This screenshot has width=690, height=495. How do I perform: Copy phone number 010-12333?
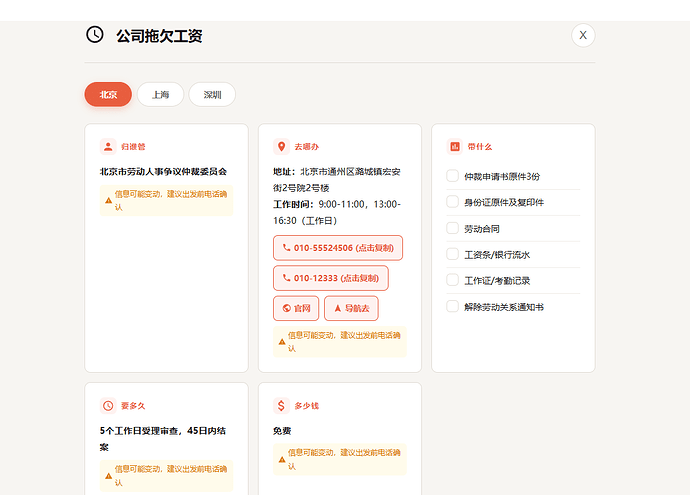[x=331, y=278]
